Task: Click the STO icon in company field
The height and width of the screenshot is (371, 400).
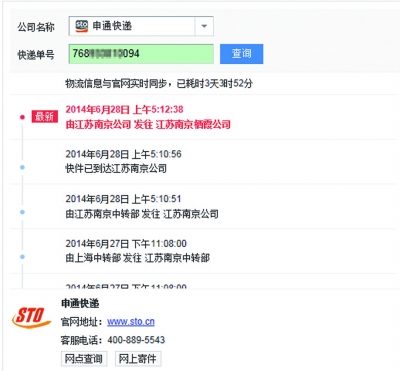Action: pos(81,26)
